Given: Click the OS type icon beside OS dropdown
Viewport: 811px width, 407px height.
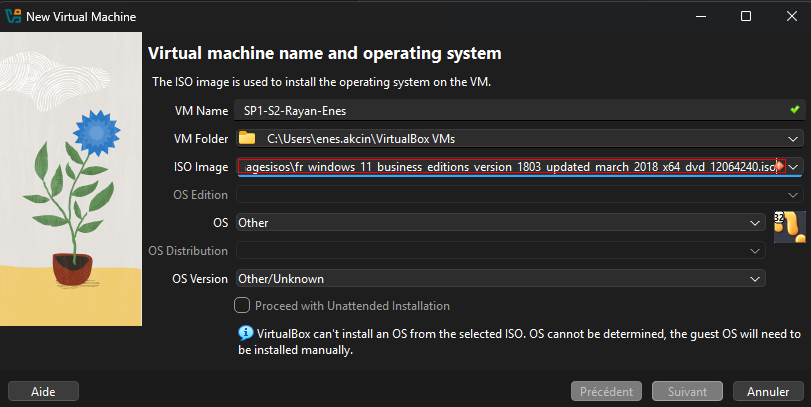Looking at the screenshot, I should tap(789, 226).
